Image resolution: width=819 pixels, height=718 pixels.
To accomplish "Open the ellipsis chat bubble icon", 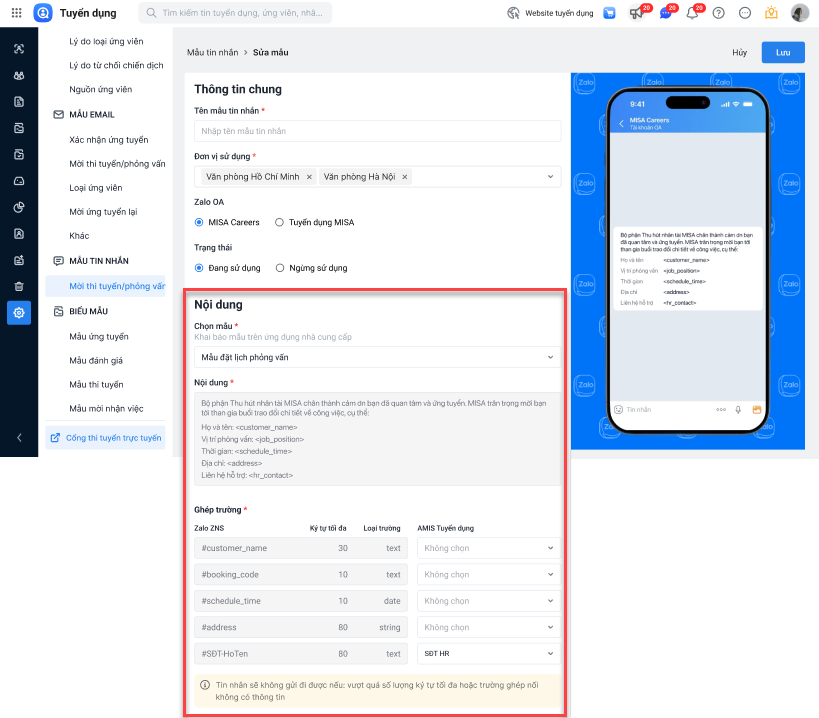I will [x=745, y=13].
